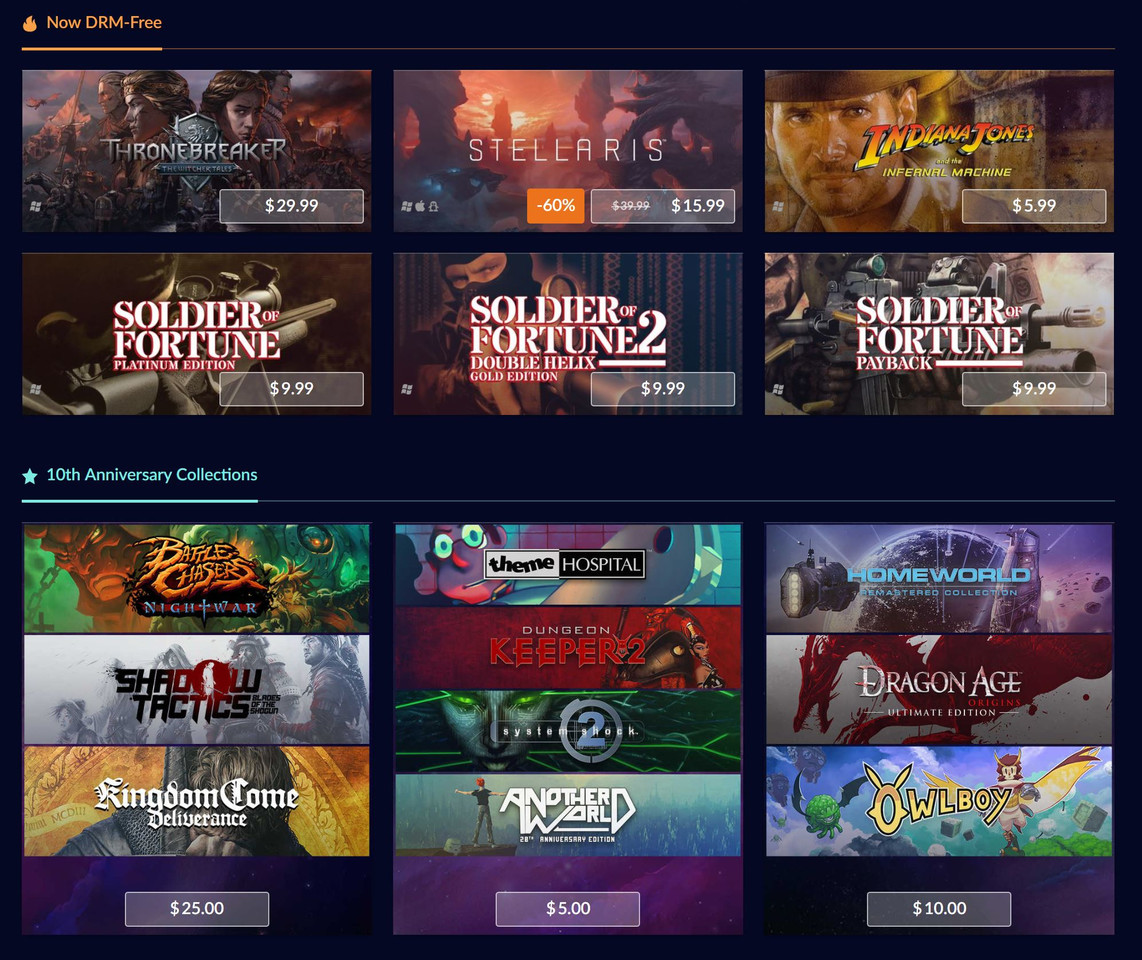Open the 10th Anniversary Collections heading
The width and height of the screenshot is (1142, 960).
tap(151, 475)
